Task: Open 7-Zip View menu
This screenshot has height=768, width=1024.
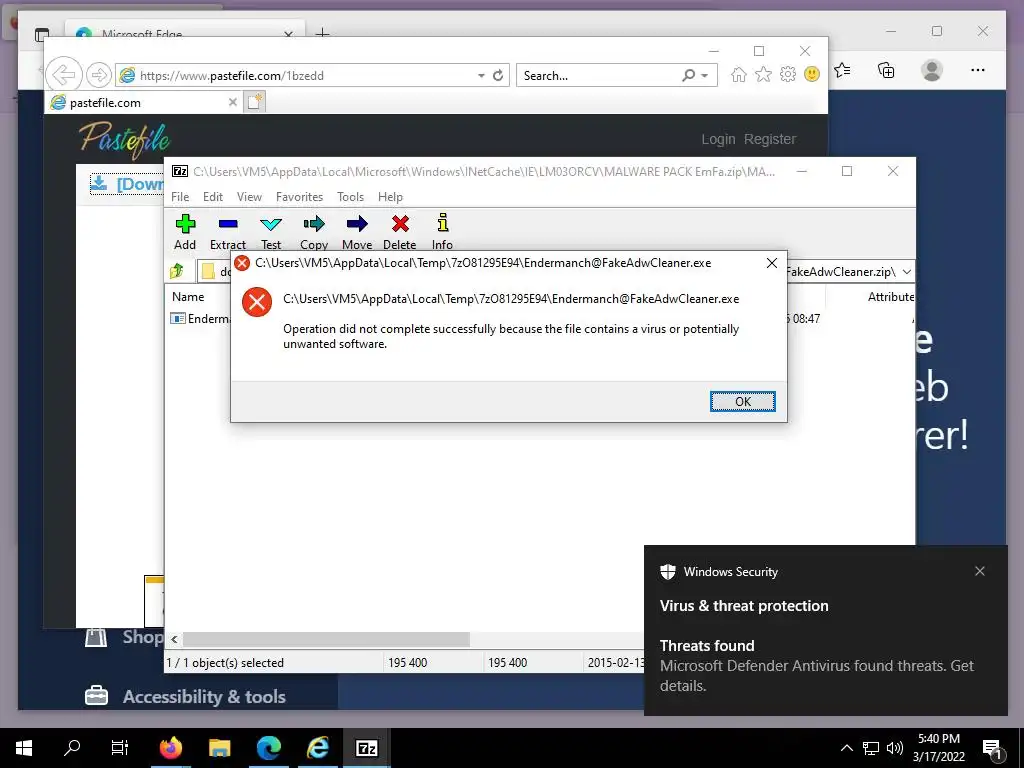Action: click(x=249, y=197)
